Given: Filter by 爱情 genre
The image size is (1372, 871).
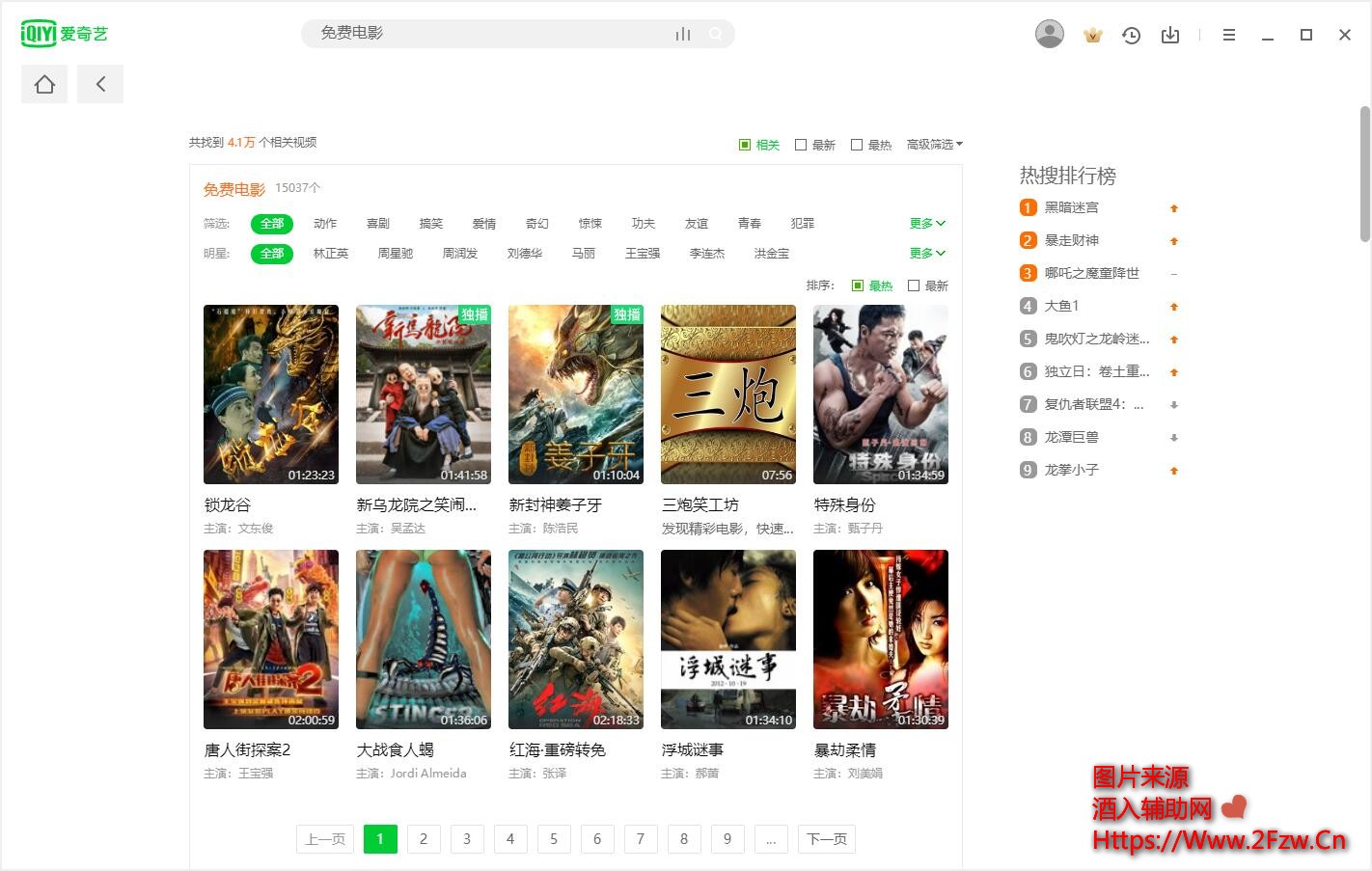Looking at the screenshot, I should coord(484,223).
